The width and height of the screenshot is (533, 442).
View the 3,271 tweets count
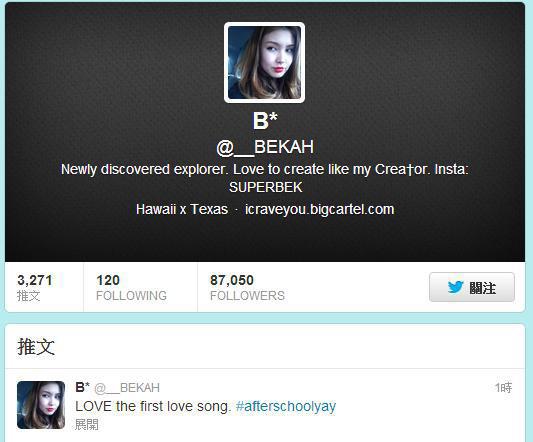click(35, 287)
